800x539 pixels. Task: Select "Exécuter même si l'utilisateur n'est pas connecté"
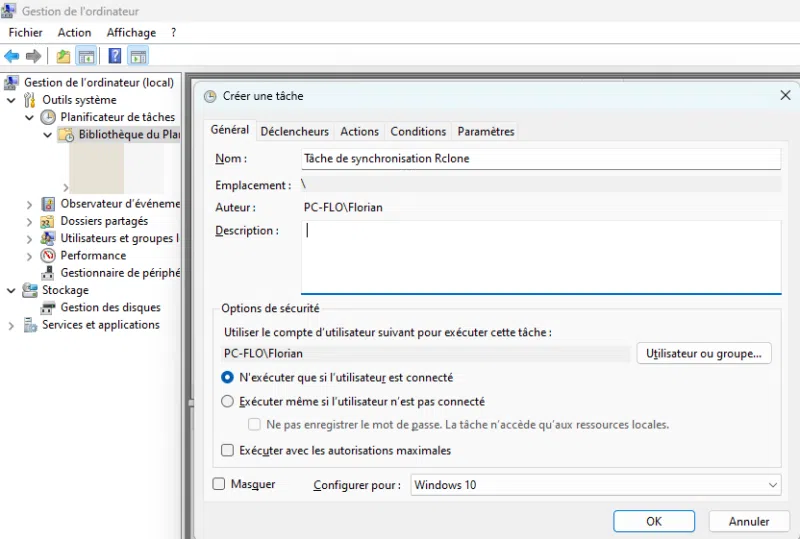[x=228, y=402]
